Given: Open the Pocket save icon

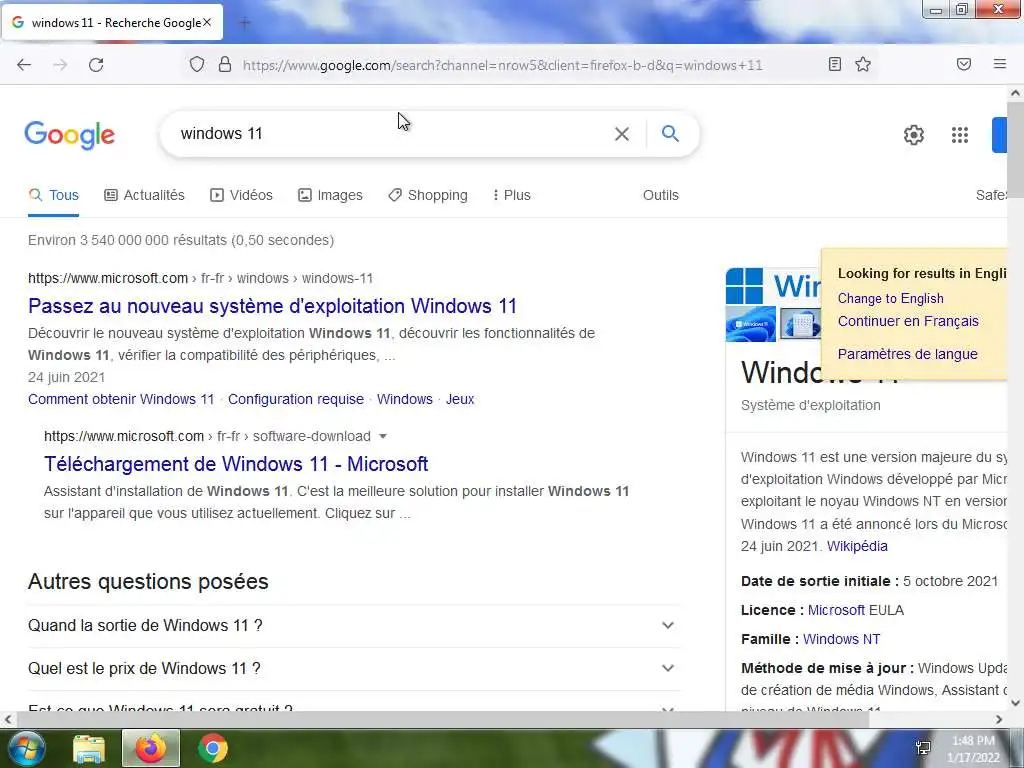Looking at the screenshot, I should 964,64.
